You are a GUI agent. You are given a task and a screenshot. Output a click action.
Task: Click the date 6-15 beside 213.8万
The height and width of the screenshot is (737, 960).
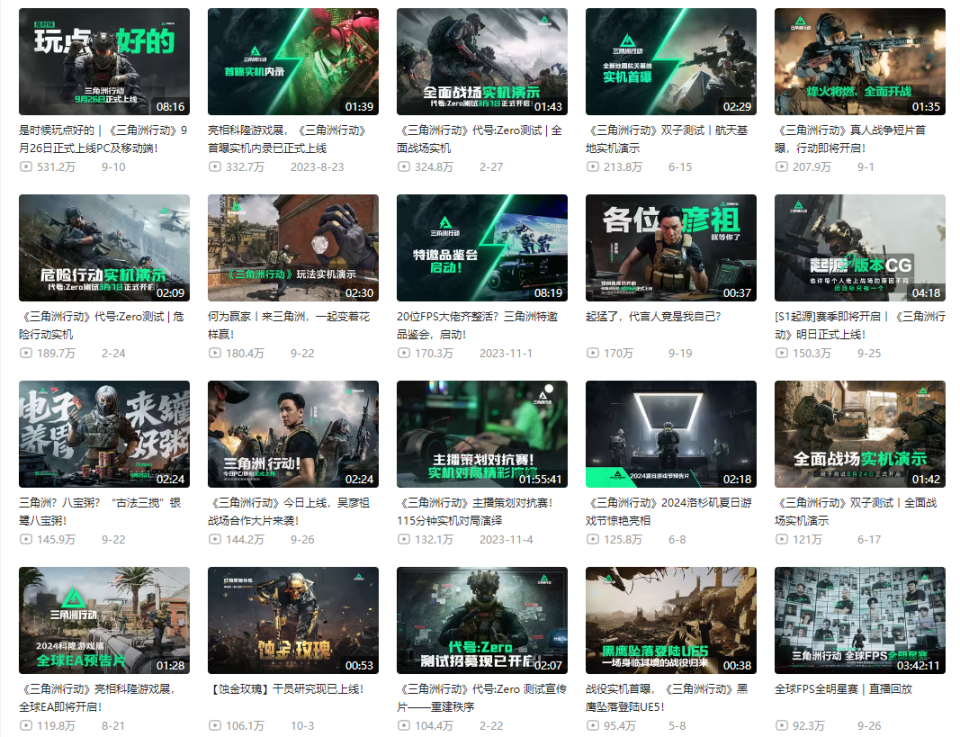coord(680,166)
